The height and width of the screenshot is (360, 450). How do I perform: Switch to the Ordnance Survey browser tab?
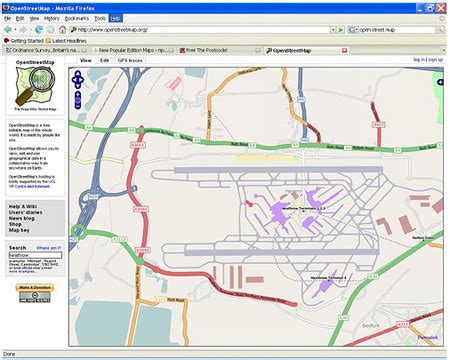coord(46,50)
